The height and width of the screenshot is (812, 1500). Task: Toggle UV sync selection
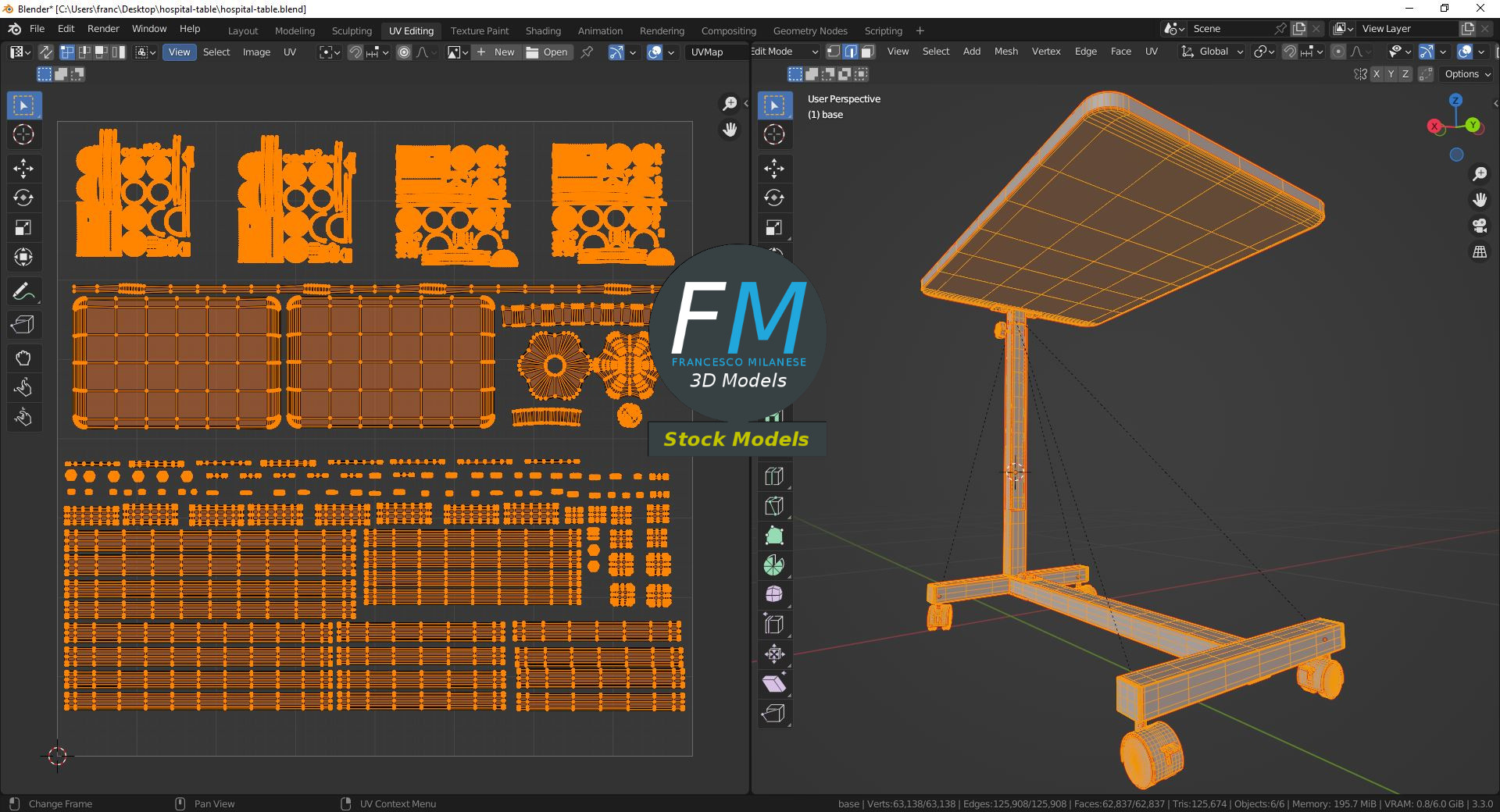tap(46, 52)
